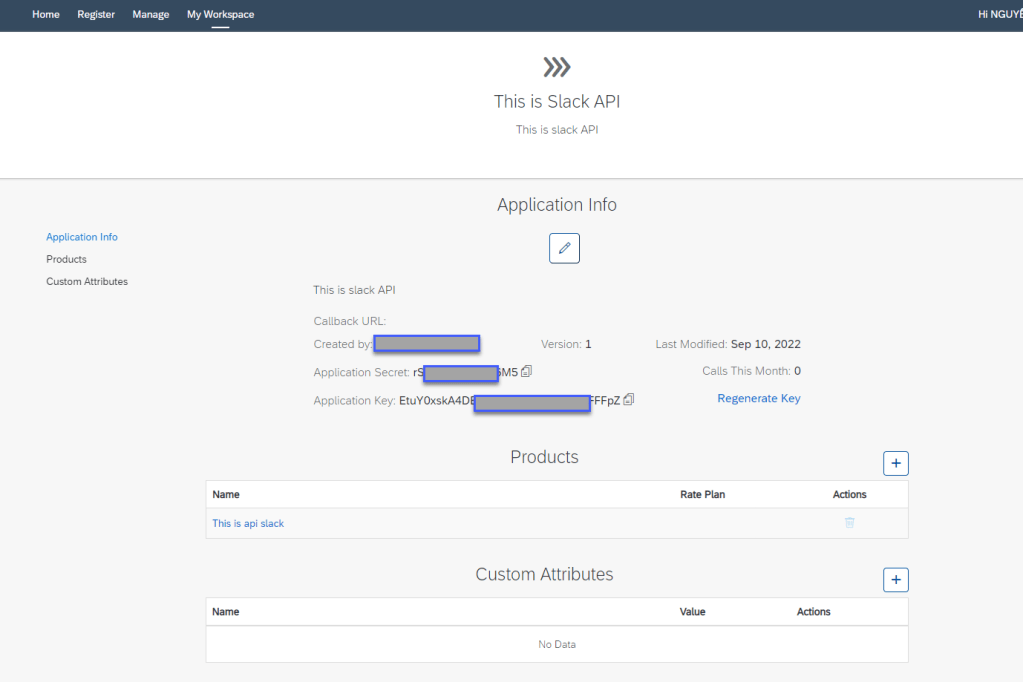
Task: Click the Regenerate Key link
Action: coord(758,398)
